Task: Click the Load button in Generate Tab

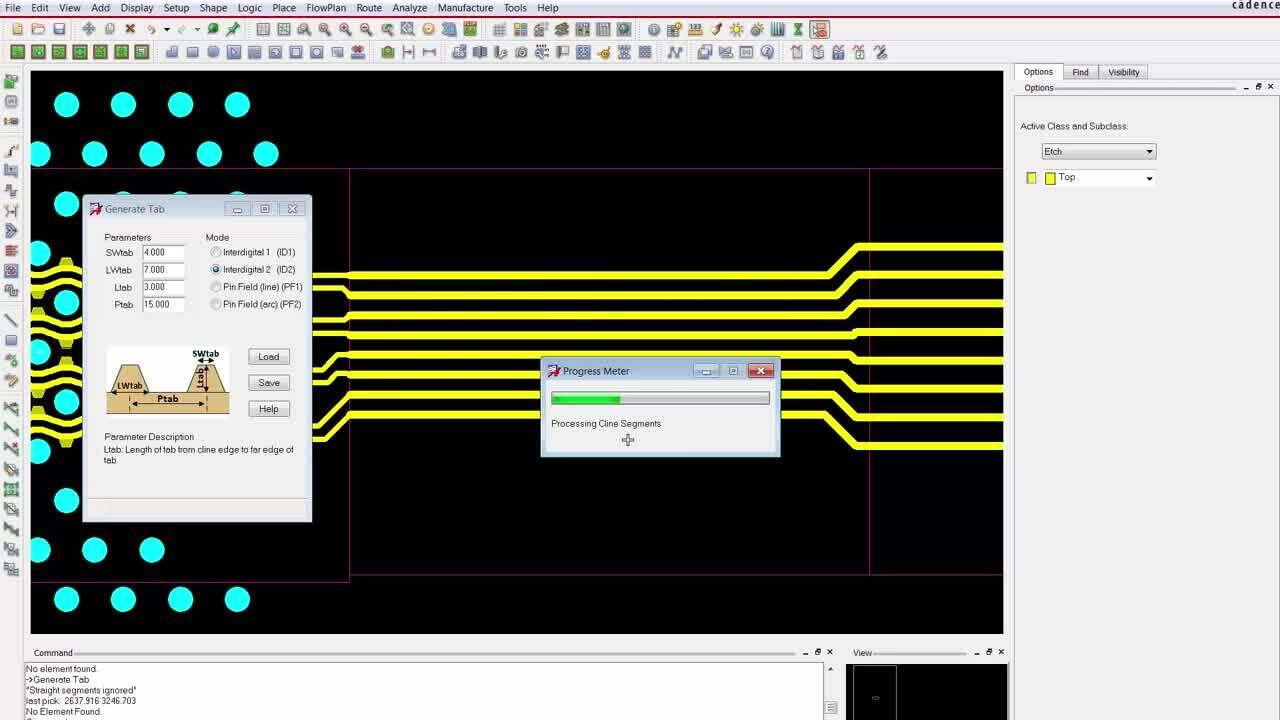Action: pyautogui.click(x=269, y=357)
